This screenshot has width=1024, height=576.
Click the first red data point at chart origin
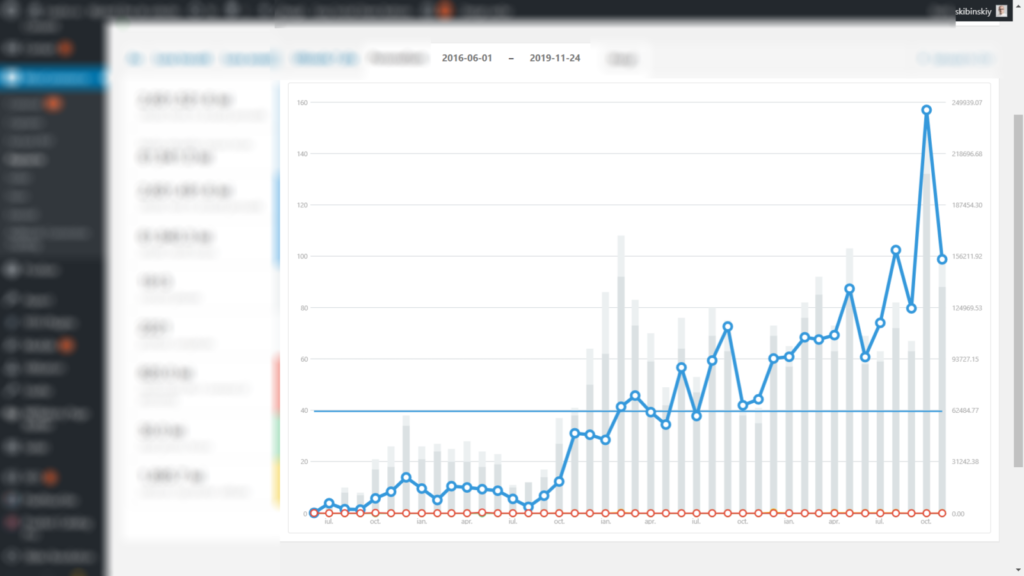(314, 513)
